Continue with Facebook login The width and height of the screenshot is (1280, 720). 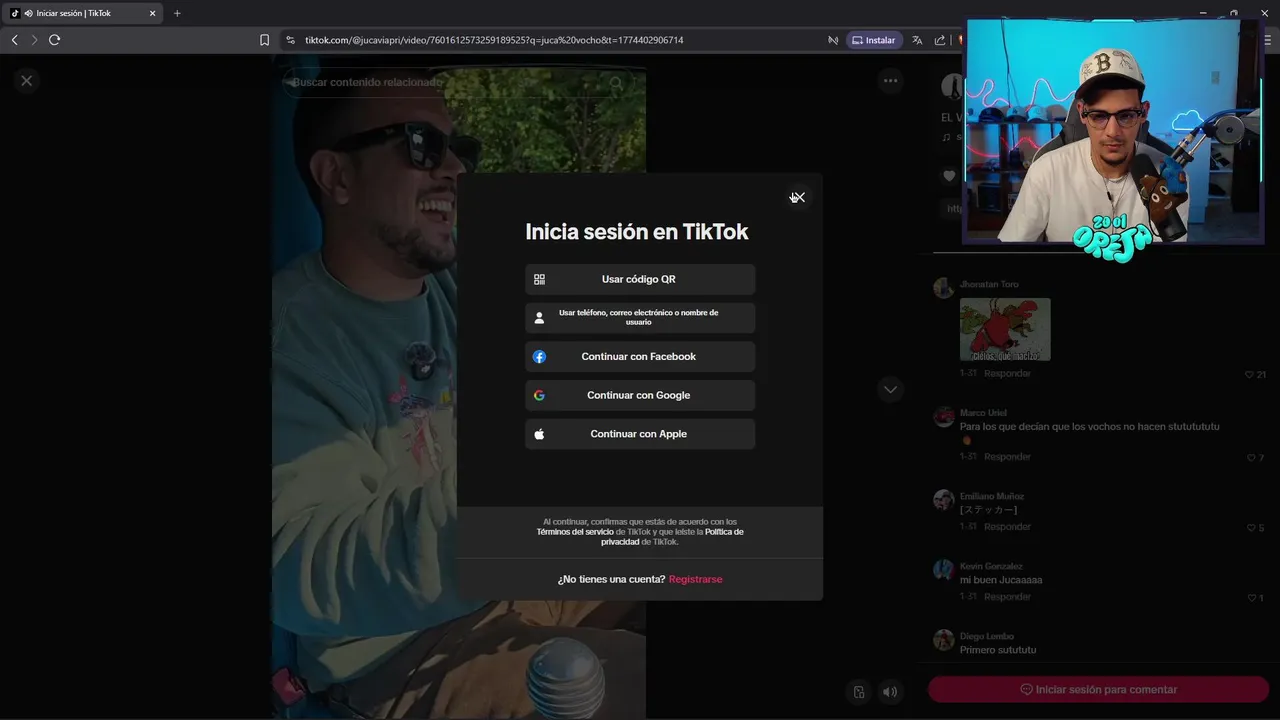(640, 357)
